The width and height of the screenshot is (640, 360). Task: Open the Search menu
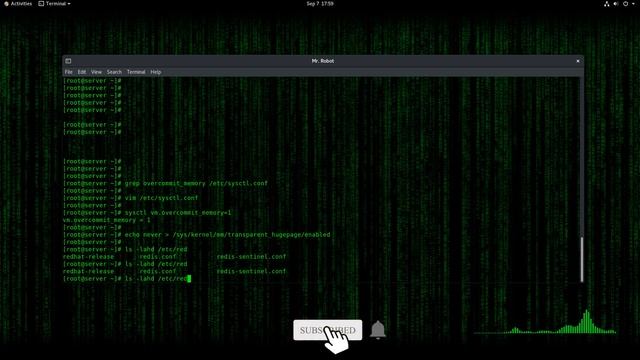point(114,72)
